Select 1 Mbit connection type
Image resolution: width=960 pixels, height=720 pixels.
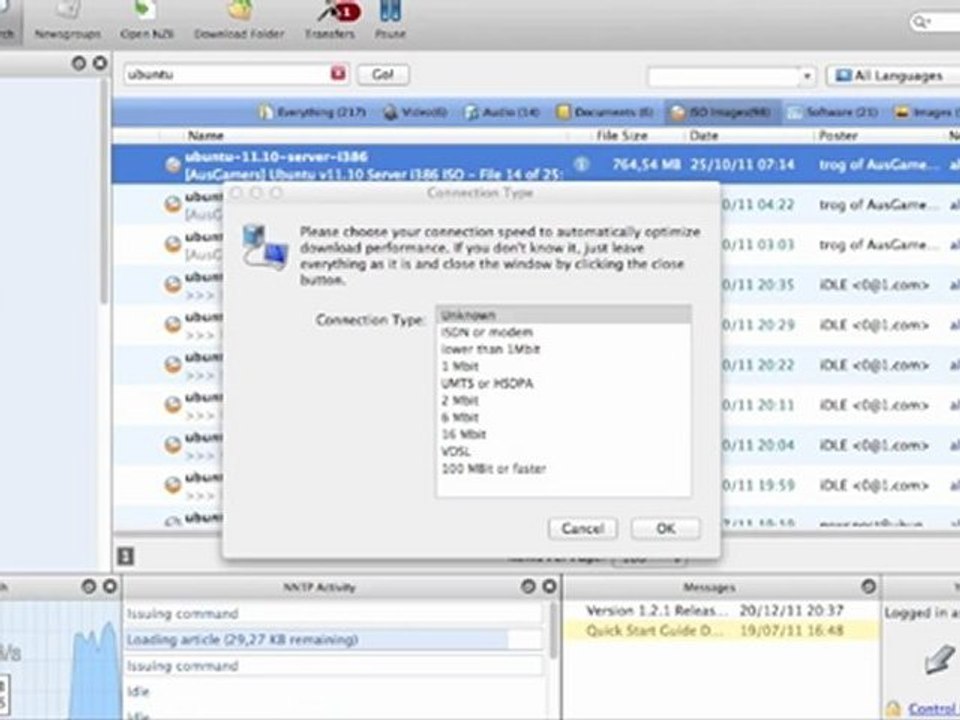563,366
